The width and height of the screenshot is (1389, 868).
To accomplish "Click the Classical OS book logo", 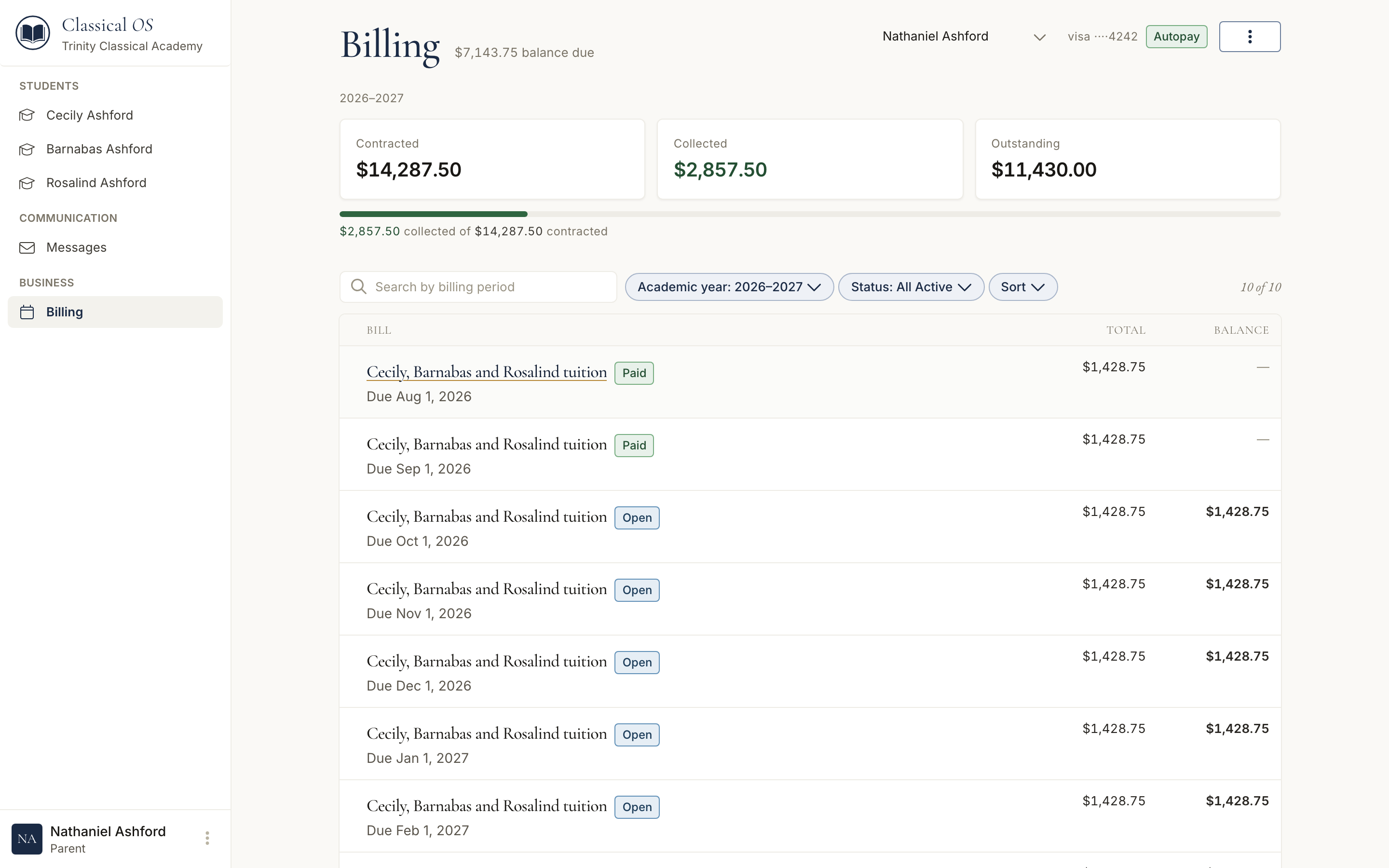I will click(33, 33).
